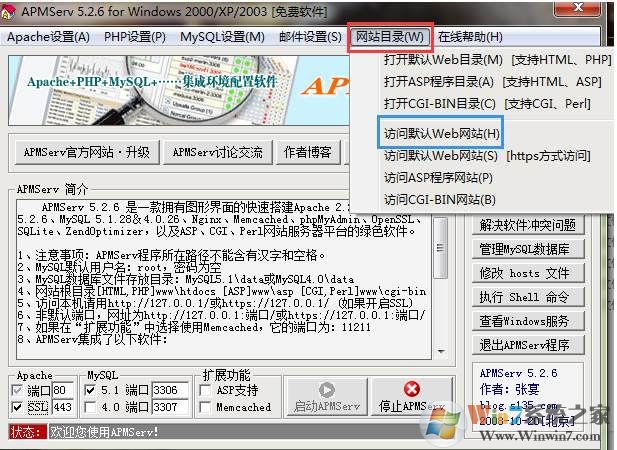Viewport: 617px width, 450px height.
Task: Click 执行 Shell 命令 button
Action: (x=528, y=297)
